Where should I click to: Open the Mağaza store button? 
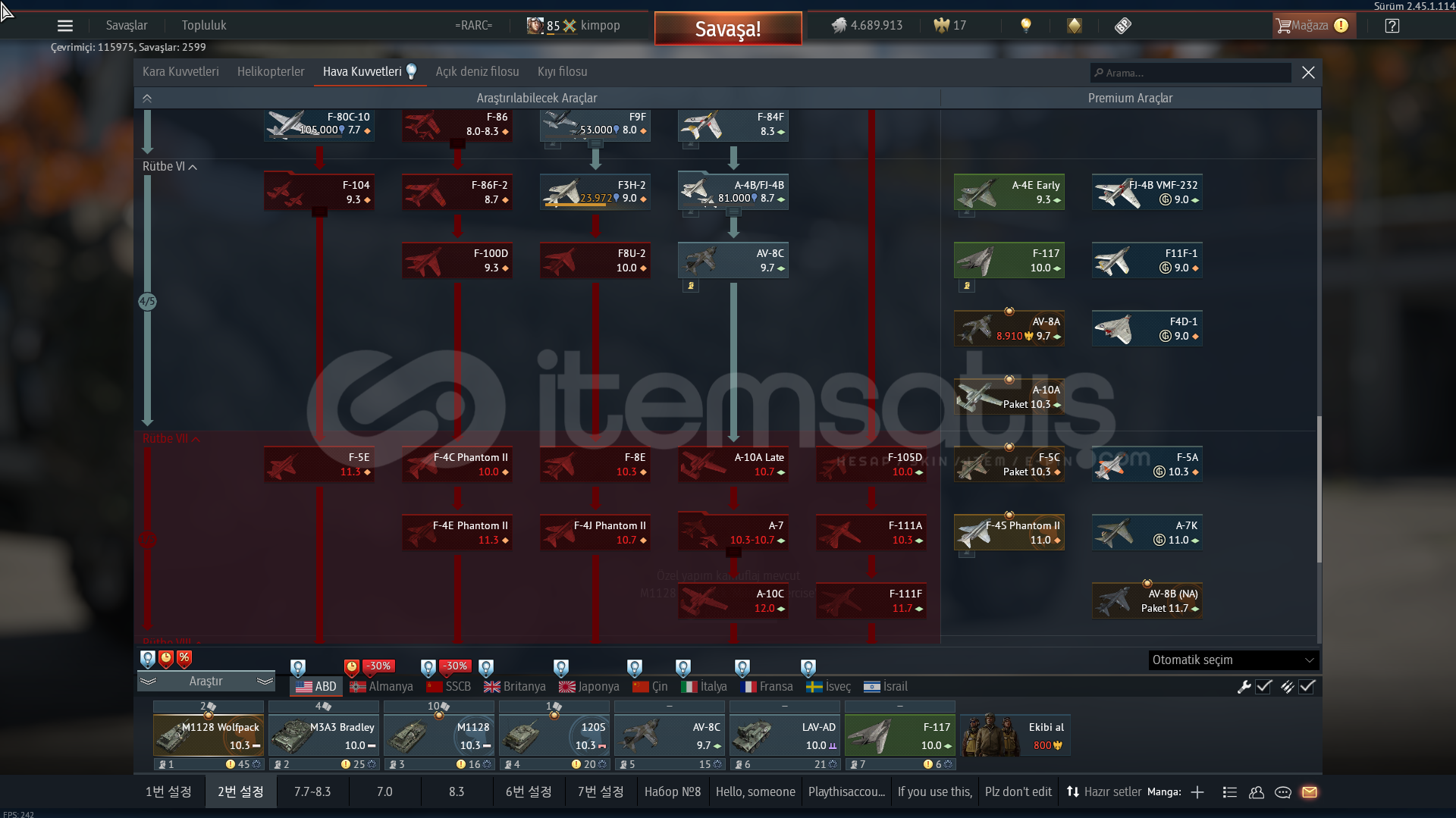point(1313,26)
